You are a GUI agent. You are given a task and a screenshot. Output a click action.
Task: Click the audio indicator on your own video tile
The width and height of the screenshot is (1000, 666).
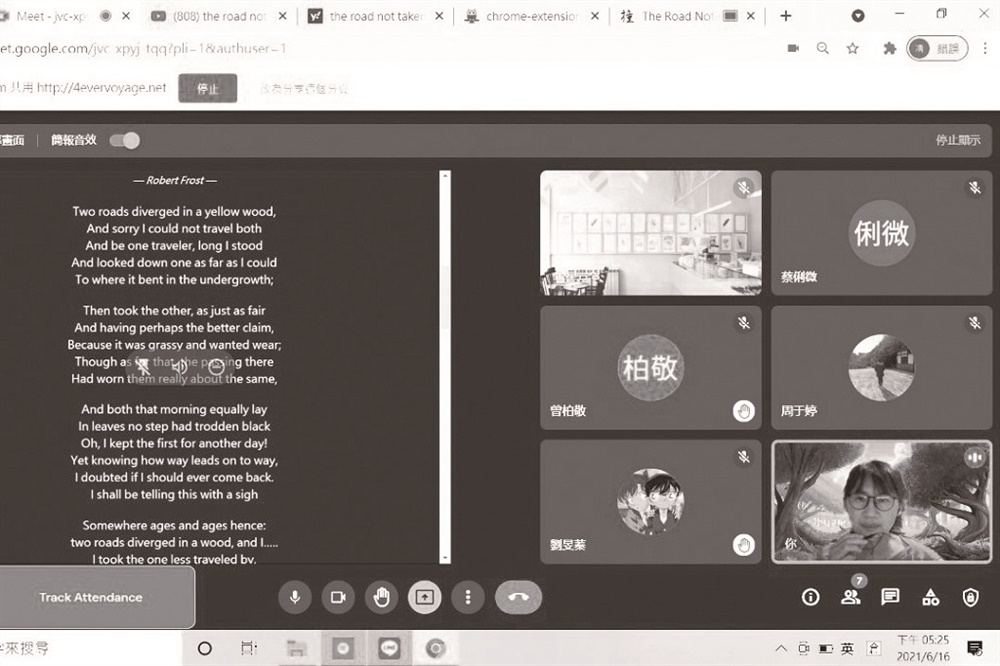point(974,457)
